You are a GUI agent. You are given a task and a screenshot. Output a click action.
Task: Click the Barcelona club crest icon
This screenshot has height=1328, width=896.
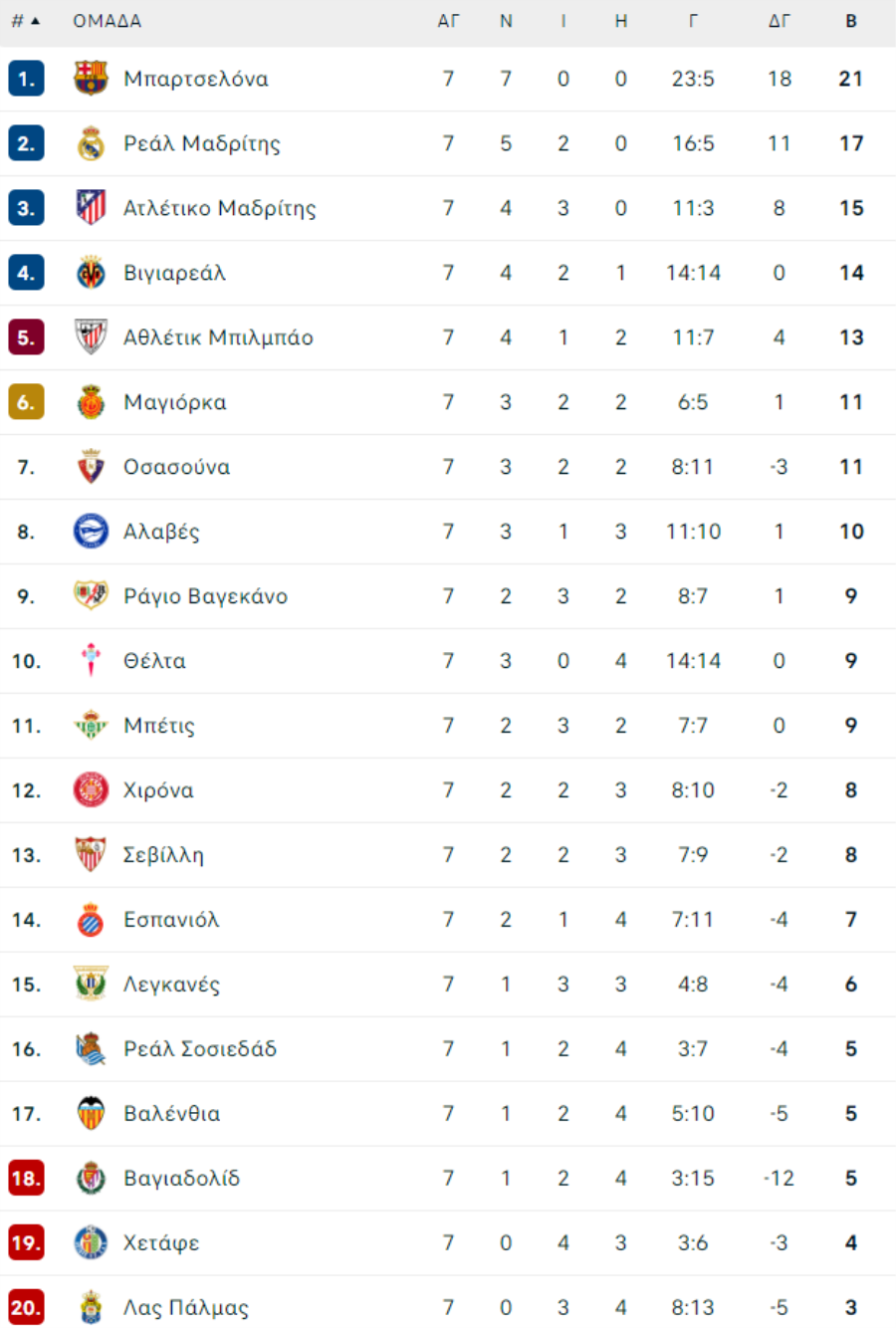coord(91,79)
